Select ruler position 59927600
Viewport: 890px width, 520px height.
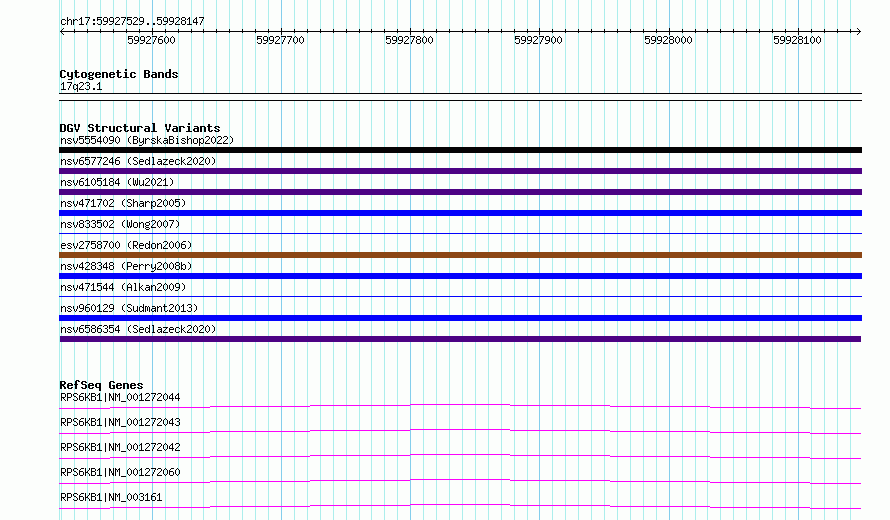click(152, 40)
